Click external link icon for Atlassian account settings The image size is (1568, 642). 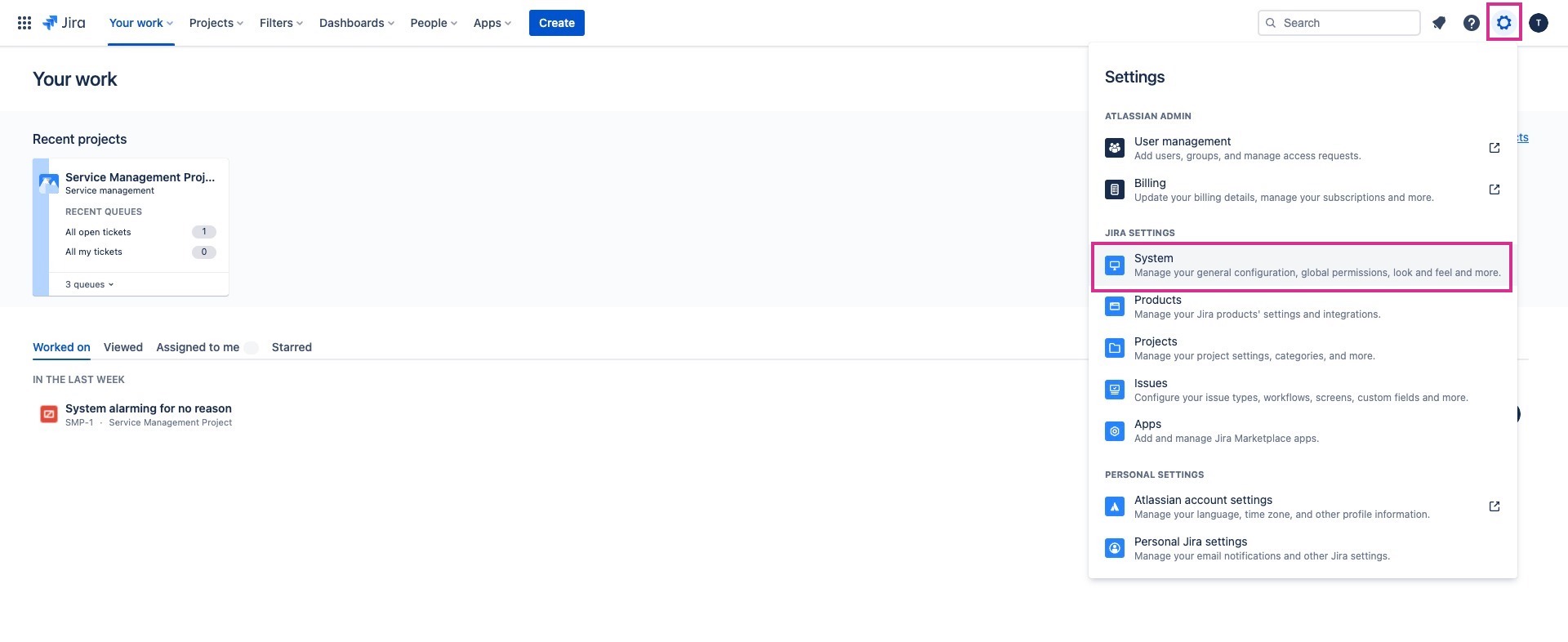coord(1494,506)
